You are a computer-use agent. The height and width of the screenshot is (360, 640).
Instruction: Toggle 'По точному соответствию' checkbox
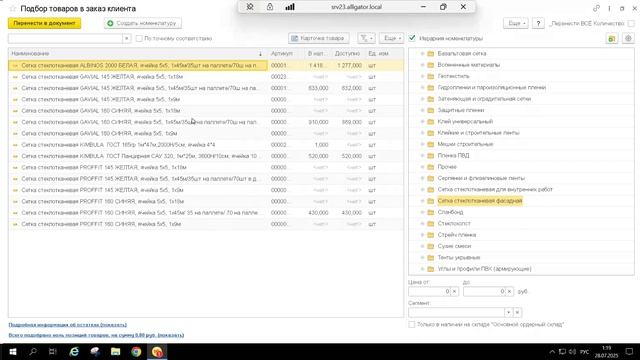139,38
